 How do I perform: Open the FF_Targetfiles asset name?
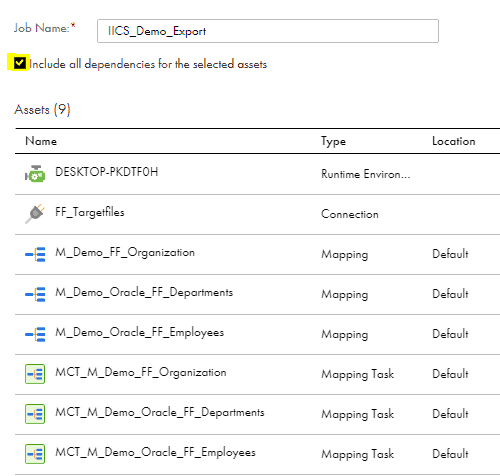click(x=90, y=212)
